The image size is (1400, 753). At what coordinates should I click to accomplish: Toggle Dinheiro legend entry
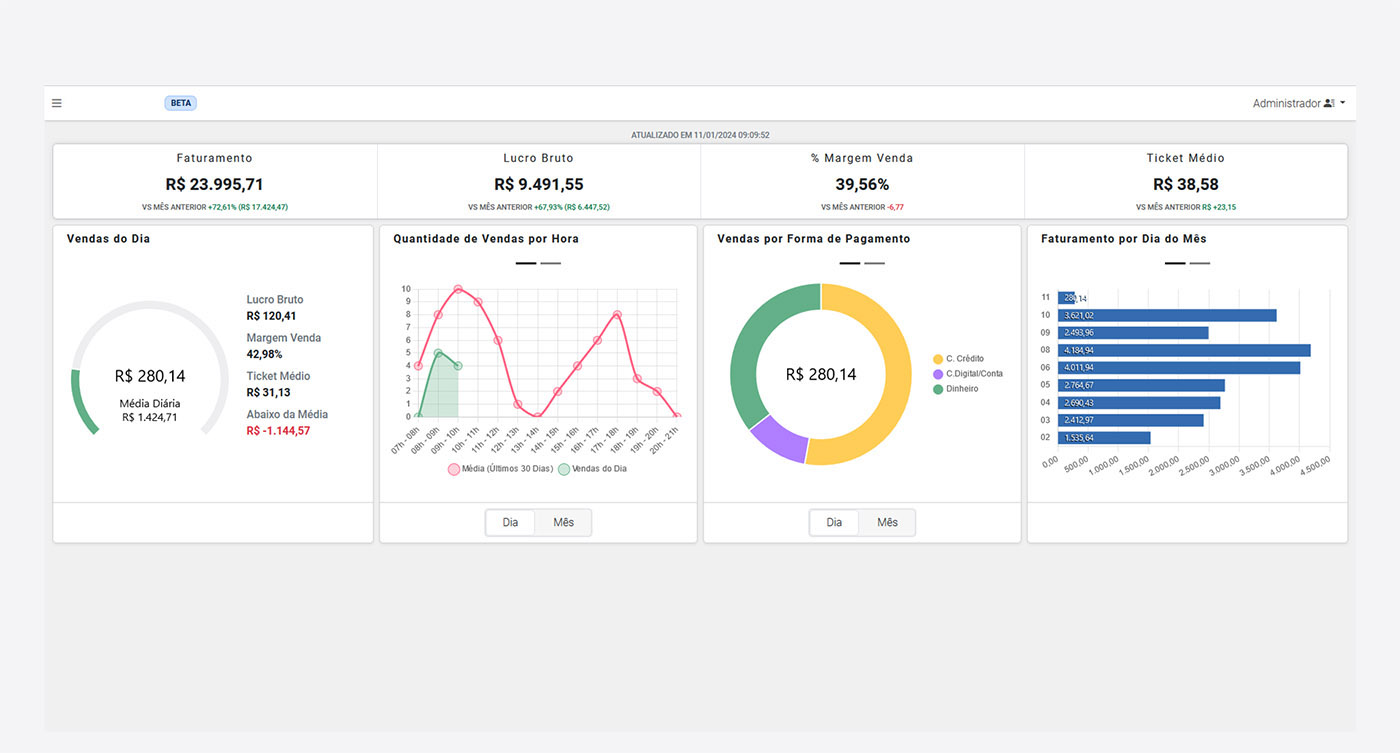956,388
